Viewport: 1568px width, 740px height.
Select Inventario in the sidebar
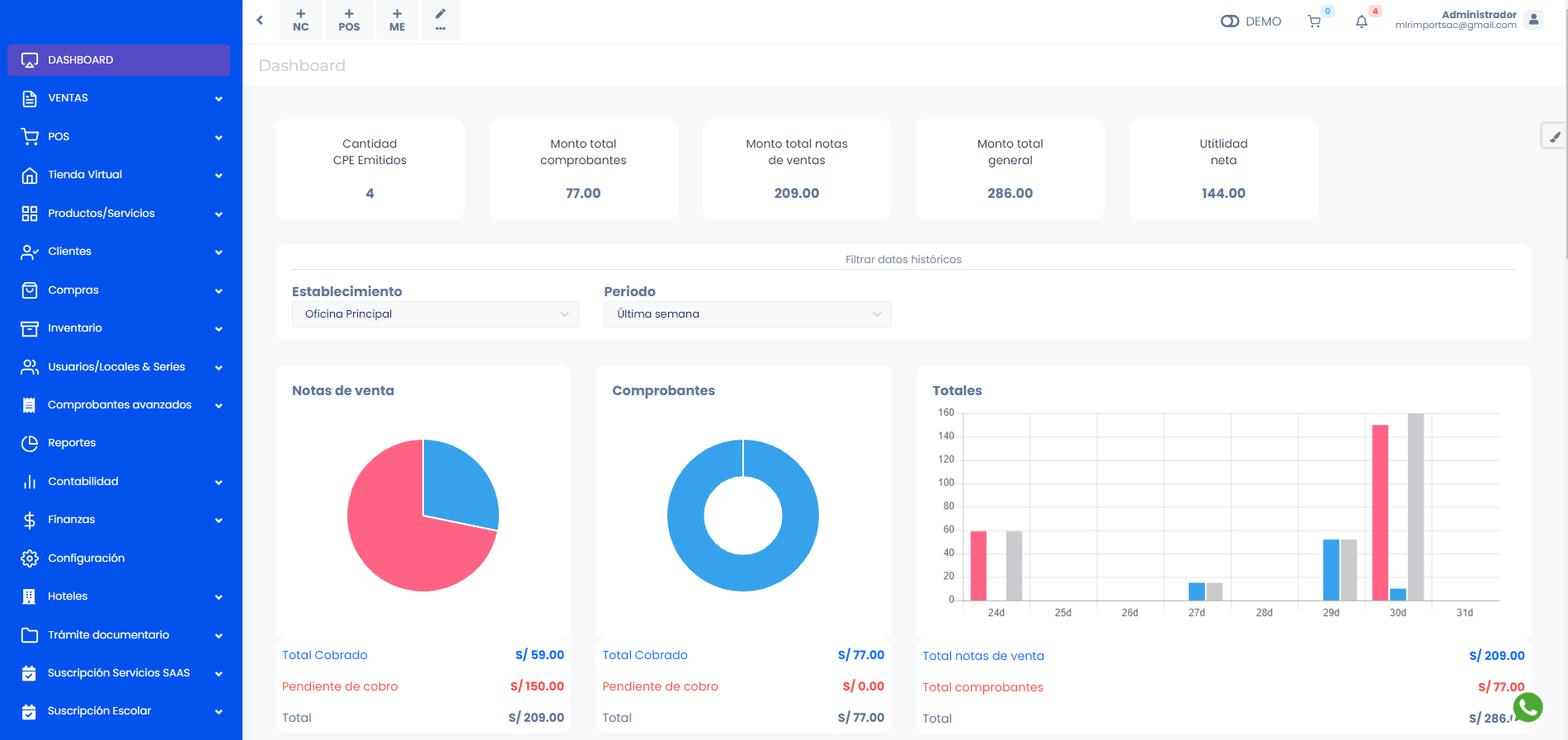tap(119, 328)
